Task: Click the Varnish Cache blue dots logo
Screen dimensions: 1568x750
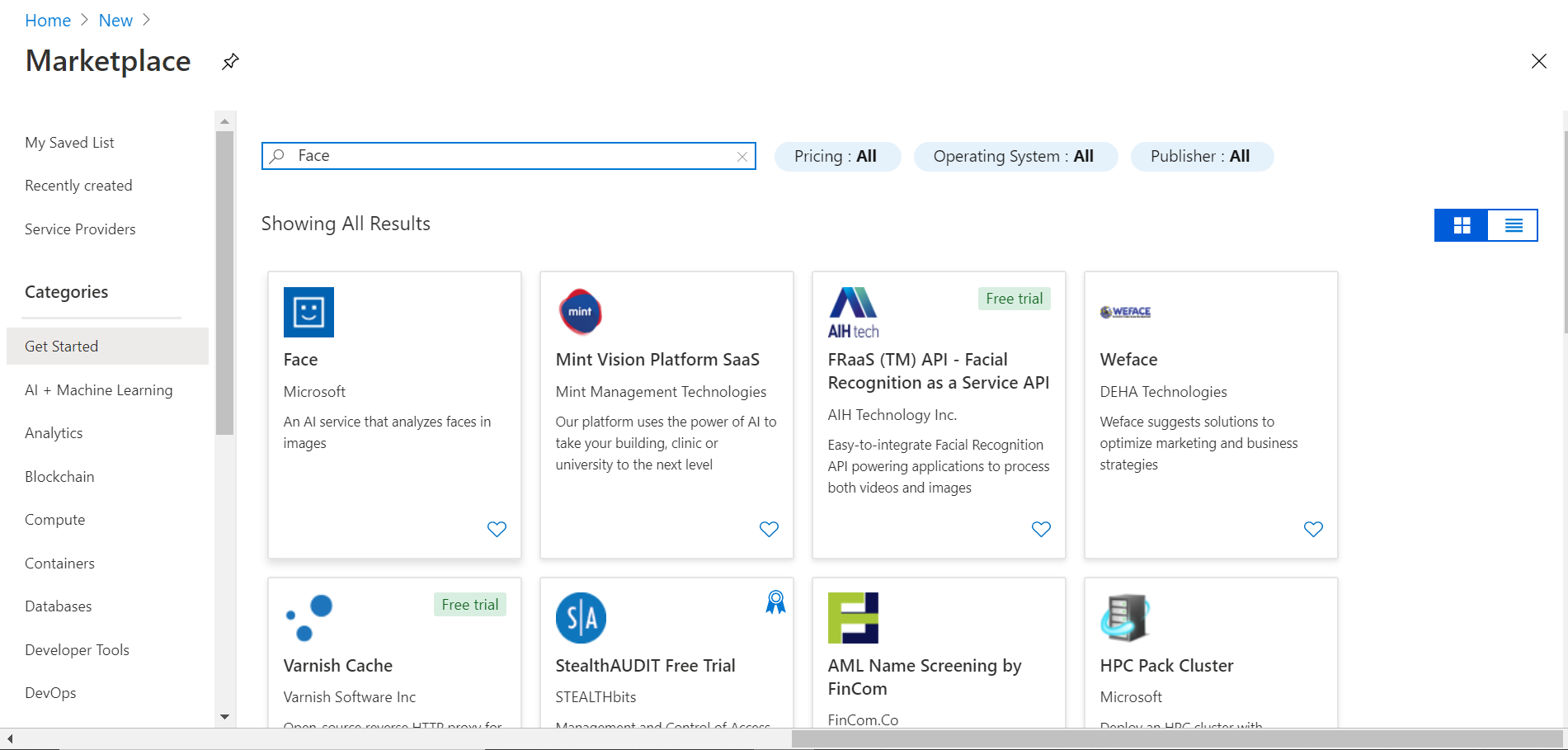Action: (308, 618)
